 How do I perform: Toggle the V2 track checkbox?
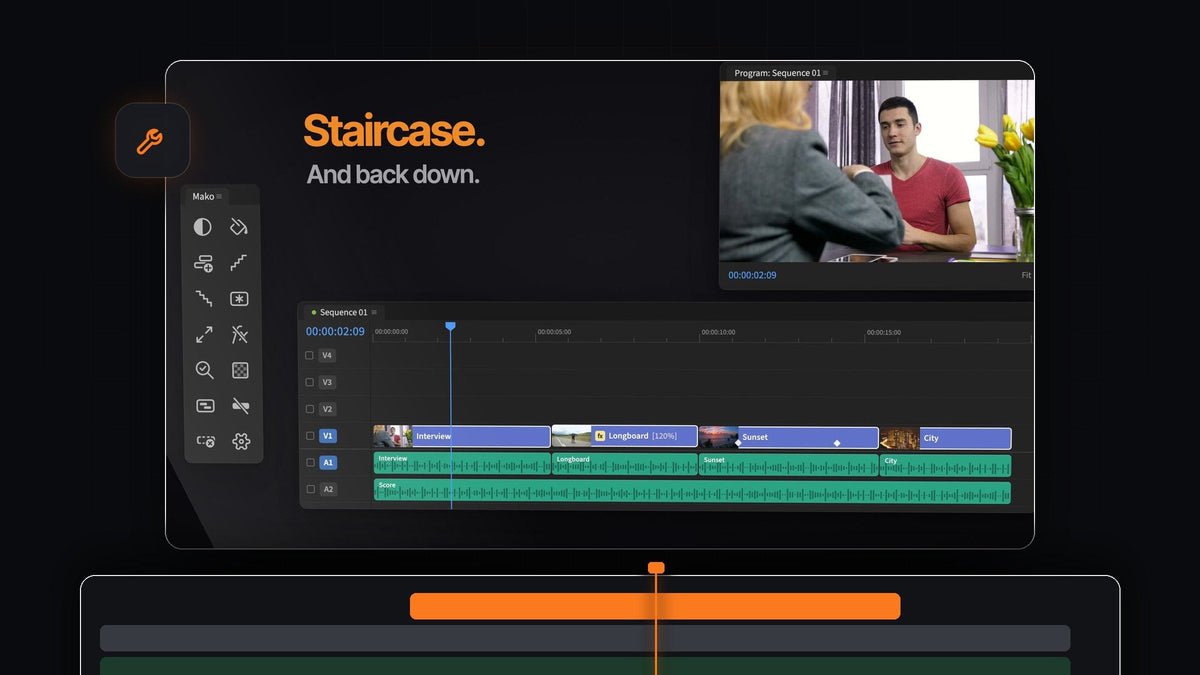click(309, 409)
